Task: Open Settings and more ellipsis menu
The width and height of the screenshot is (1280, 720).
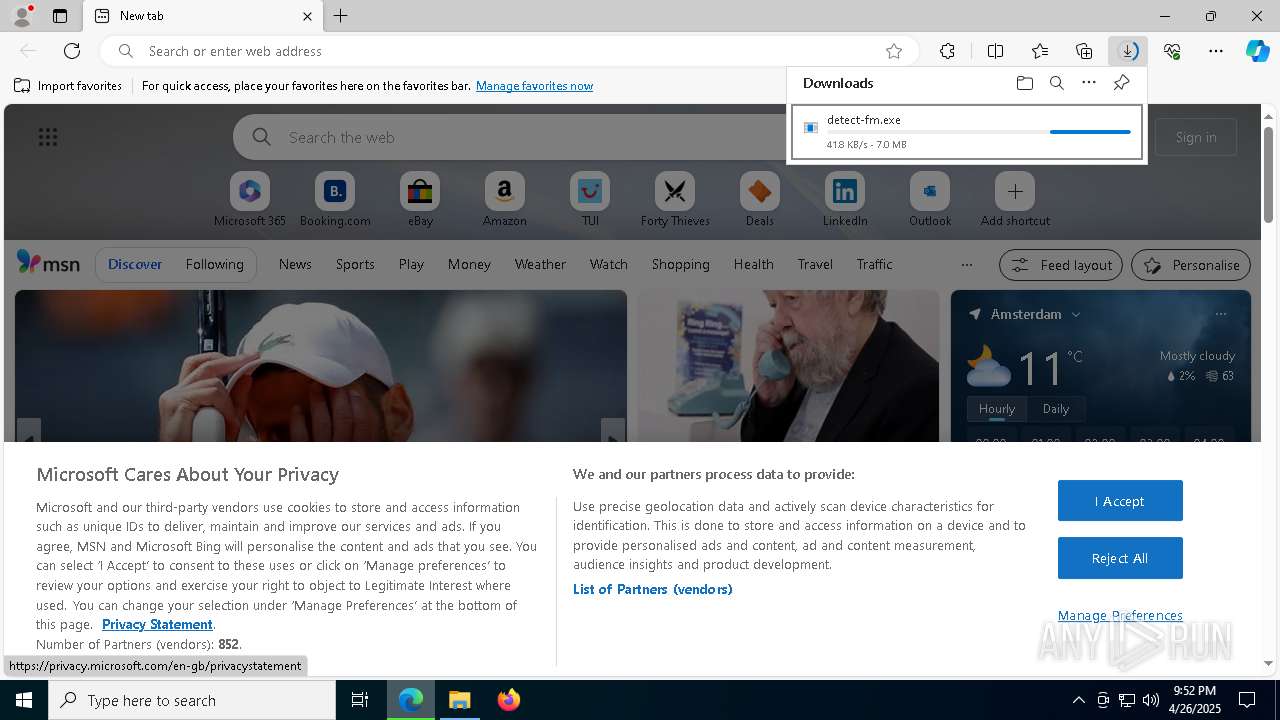Action: 1216,51
